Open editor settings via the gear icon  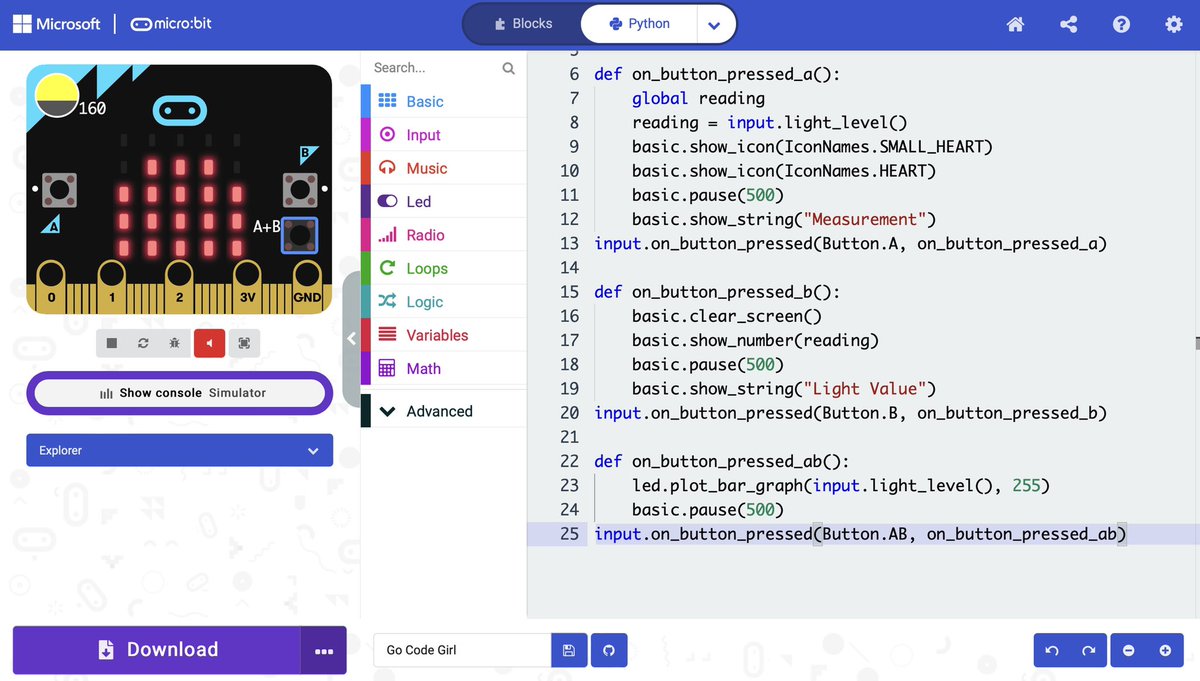click(x=1173, y=24)
